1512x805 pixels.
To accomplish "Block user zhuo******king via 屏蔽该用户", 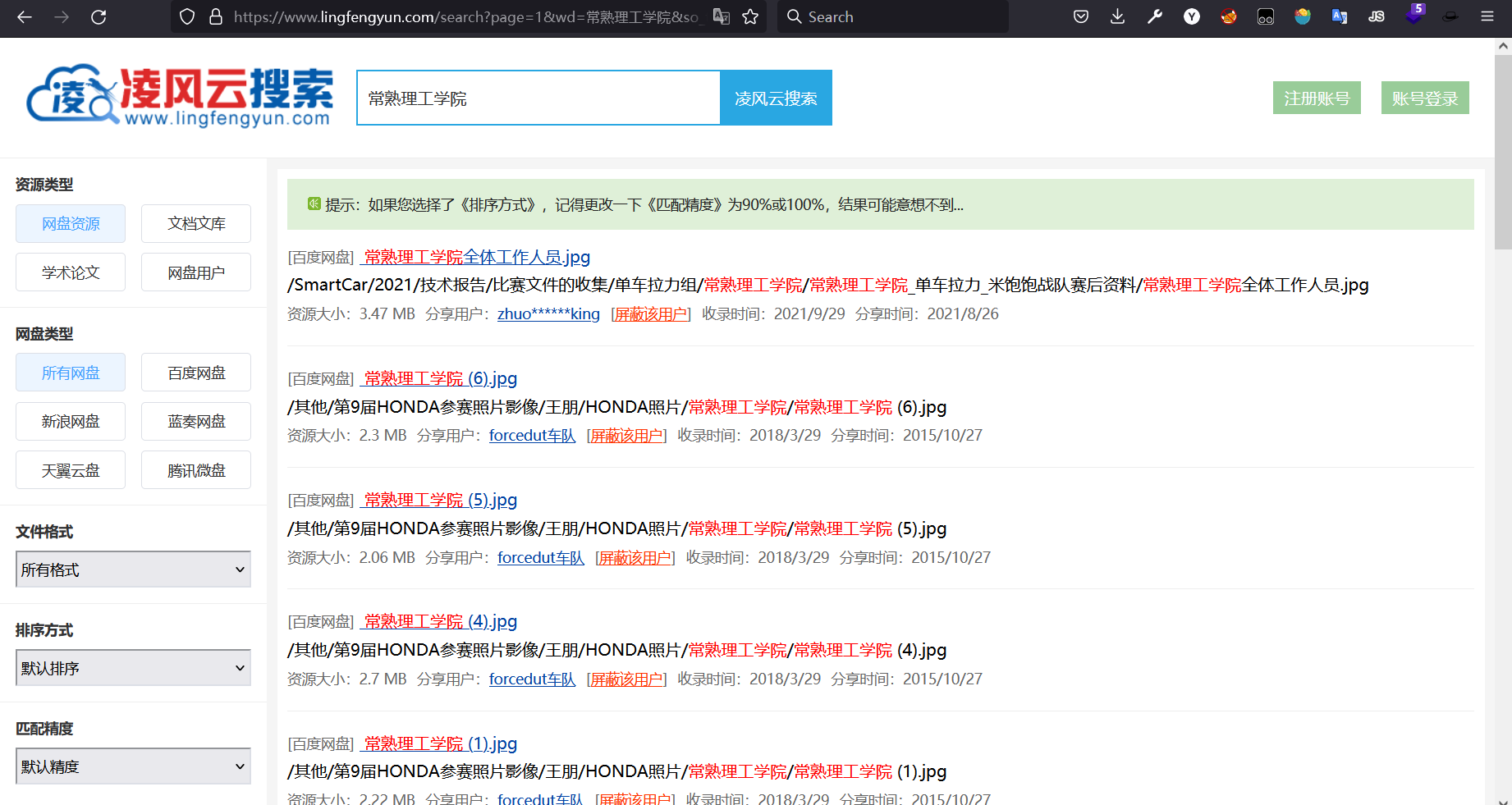I will 651,313.
